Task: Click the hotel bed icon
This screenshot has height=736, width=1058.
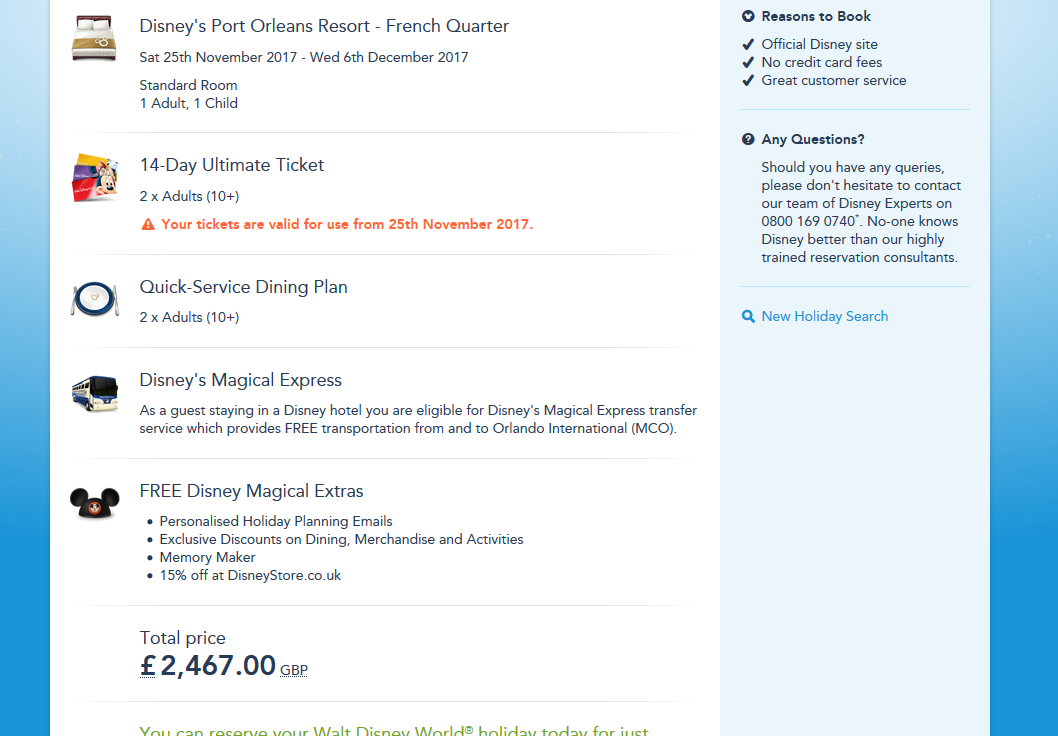Action: [95, 39]
